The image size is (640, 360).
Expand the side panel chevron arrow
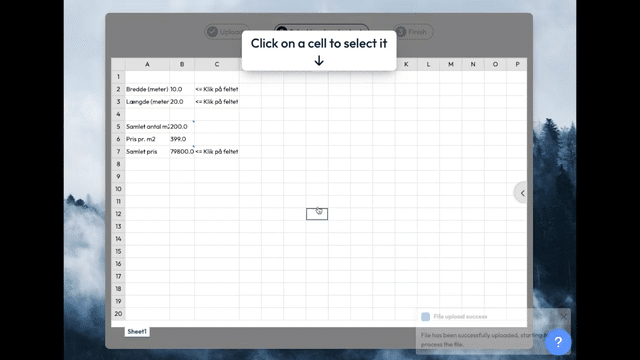coord(522,193)
